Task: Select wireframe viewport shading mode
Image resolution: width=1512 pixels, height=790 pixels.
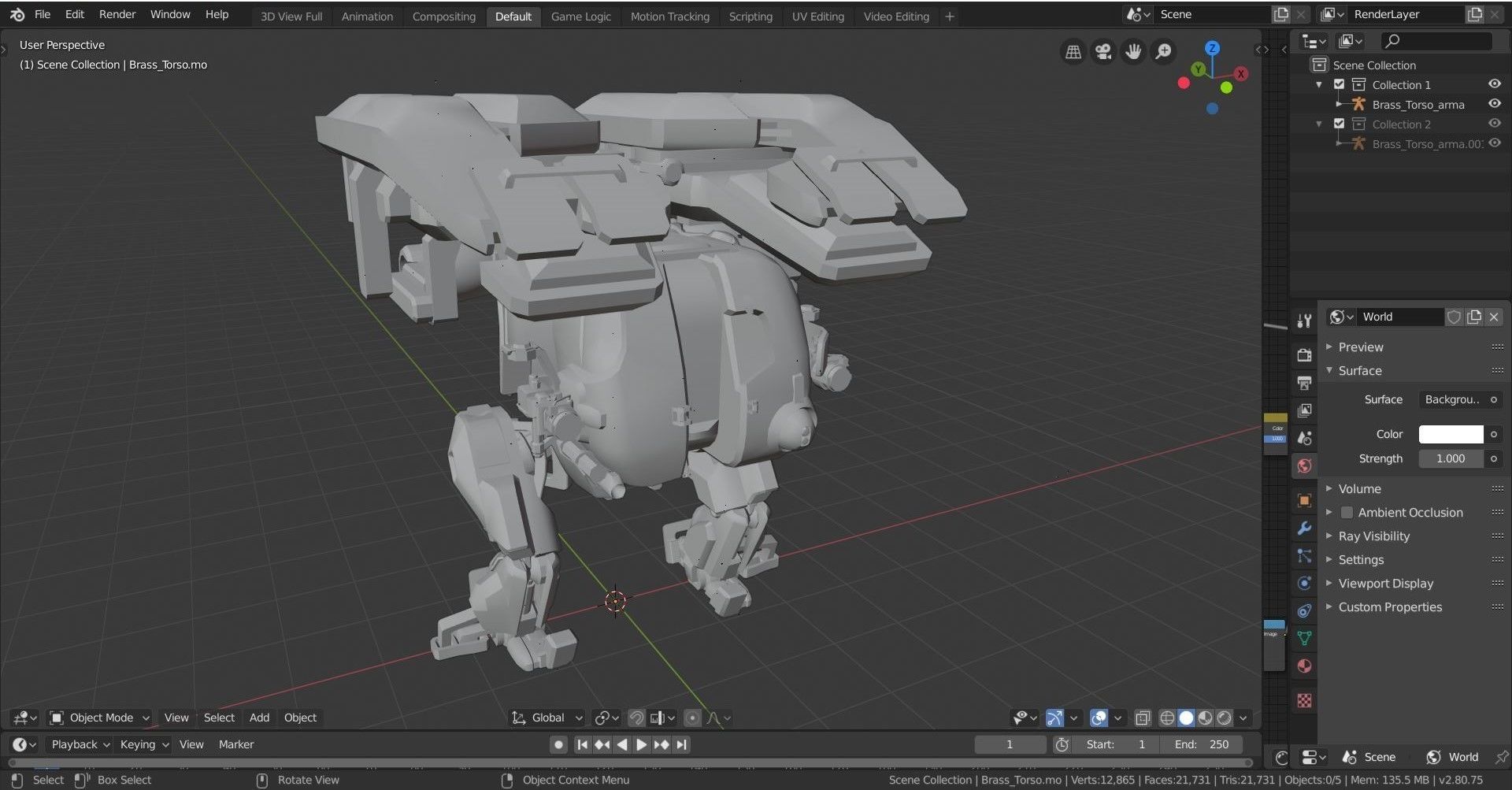Action: (1167, 718)
